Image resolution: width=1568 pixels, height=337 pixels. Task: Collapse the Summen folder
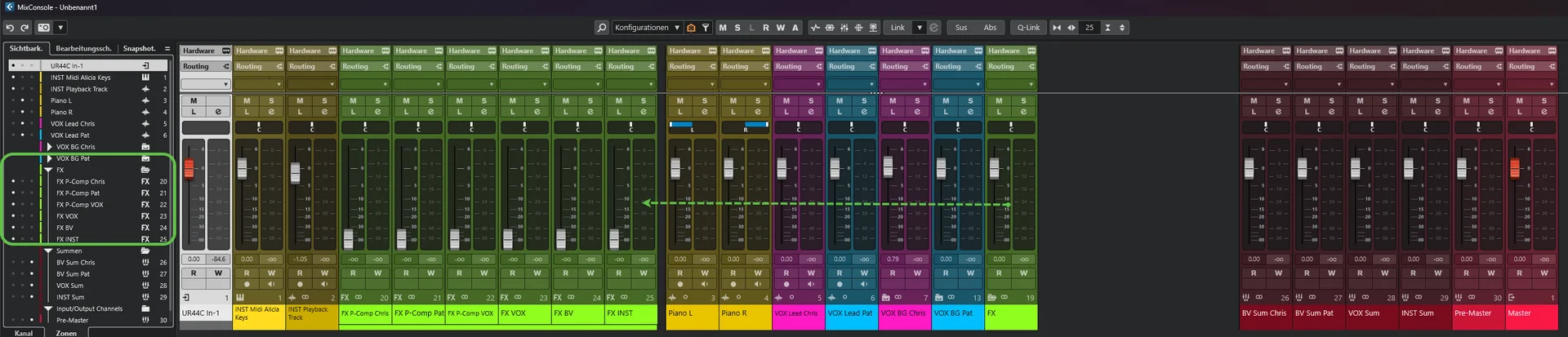pos(49,251)
